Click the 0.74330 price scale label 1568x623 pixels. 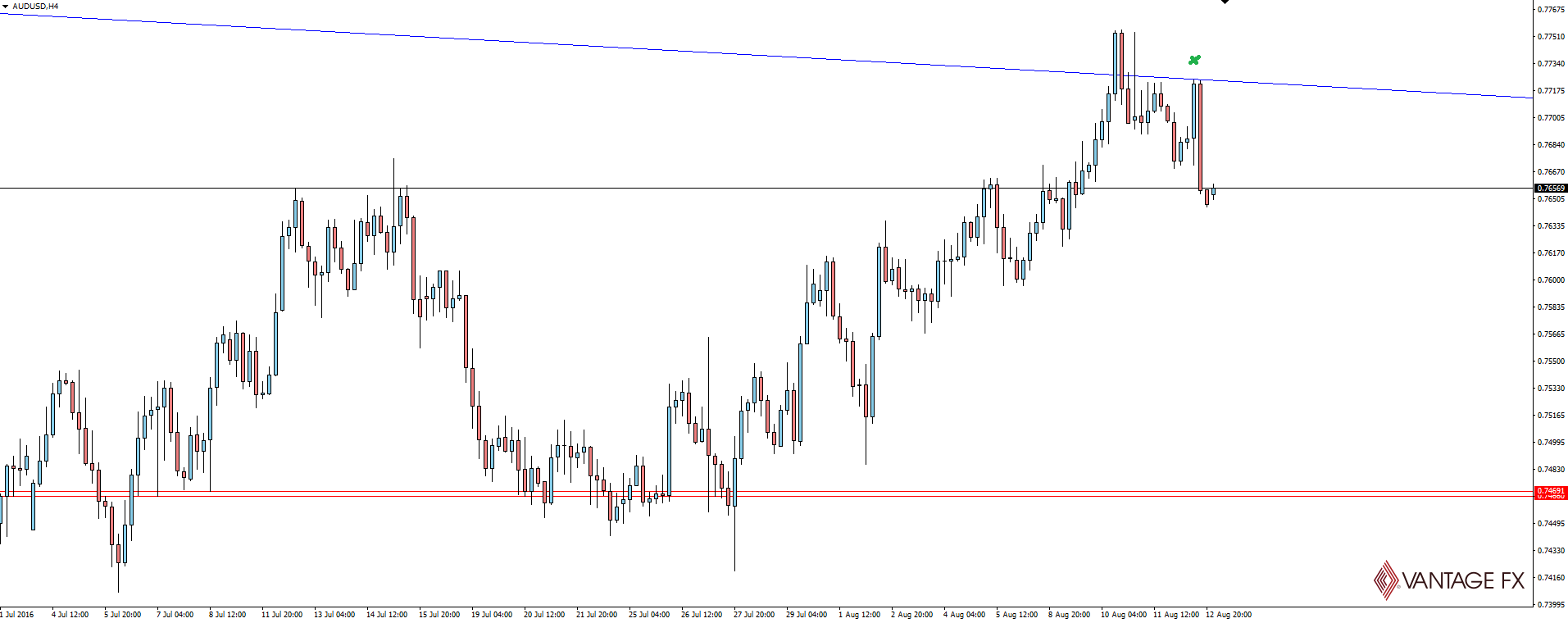(x=1551, y=551)
